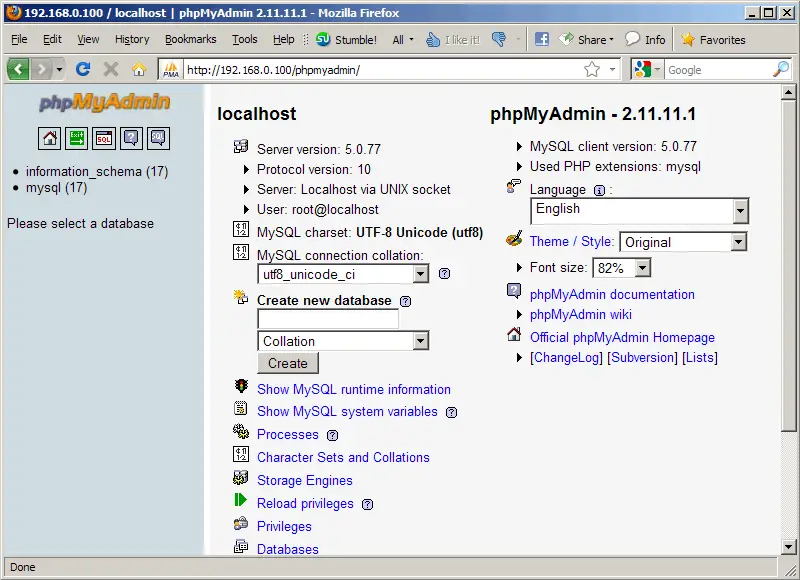Image resolution: width=800 pixels, height=580 pixels.
Task: Click the Favorites star toolbar button
Action: [x=713, y=39]
